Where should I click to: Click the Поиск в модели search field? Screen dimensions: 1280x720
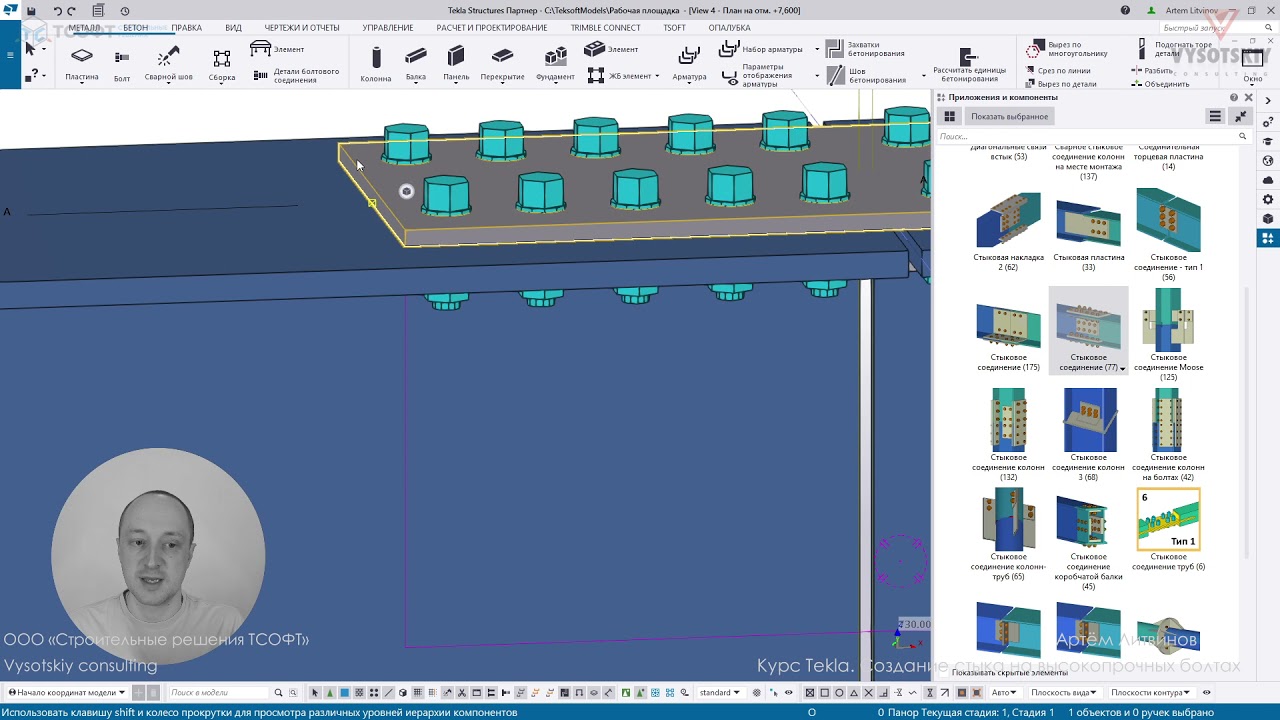[x=218, y=692]
